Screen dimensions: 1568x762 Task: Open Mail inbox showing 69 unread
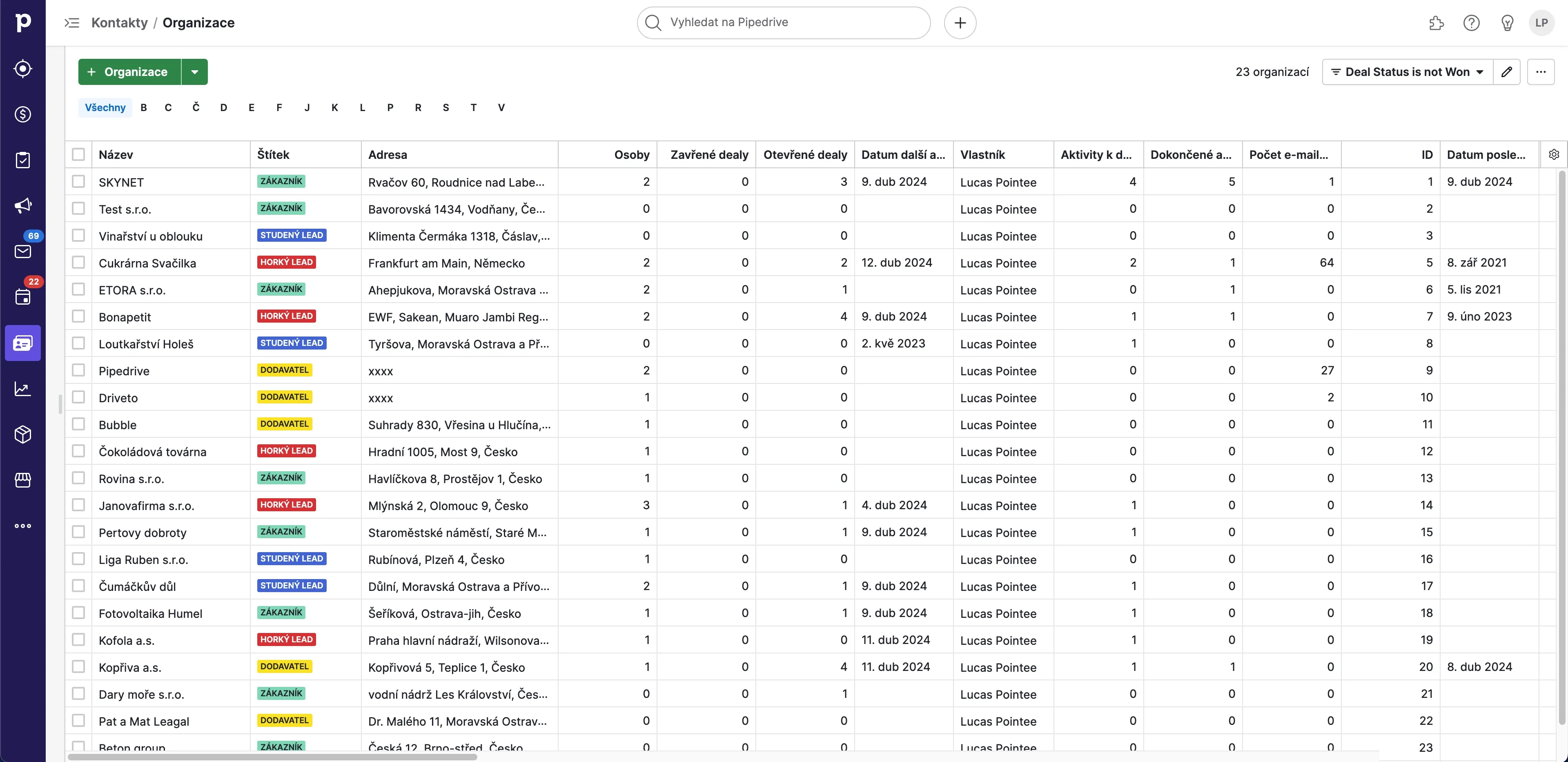point(22,252)
